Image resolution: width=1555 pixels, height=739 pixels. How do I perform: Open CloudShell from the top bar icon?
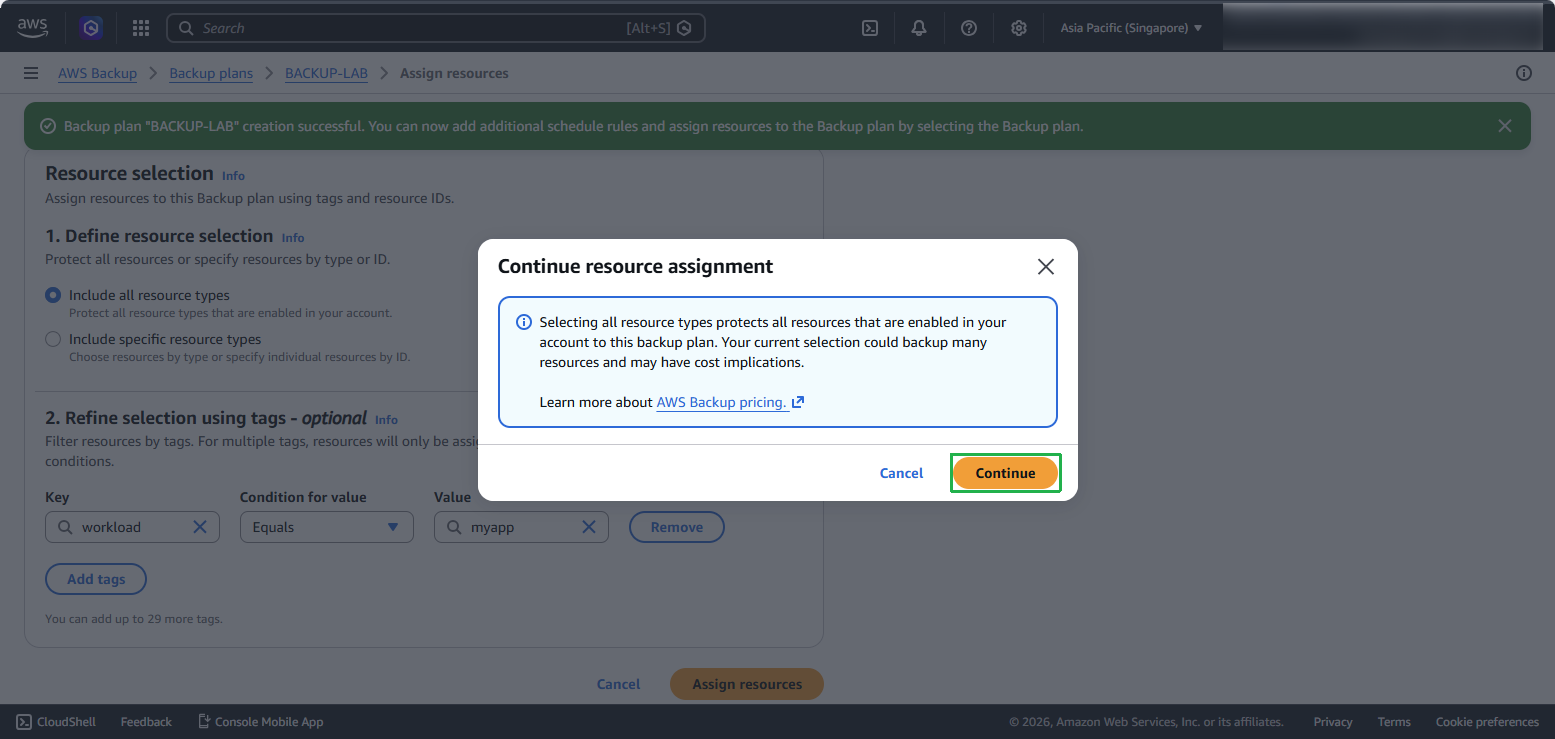(870, 28)
